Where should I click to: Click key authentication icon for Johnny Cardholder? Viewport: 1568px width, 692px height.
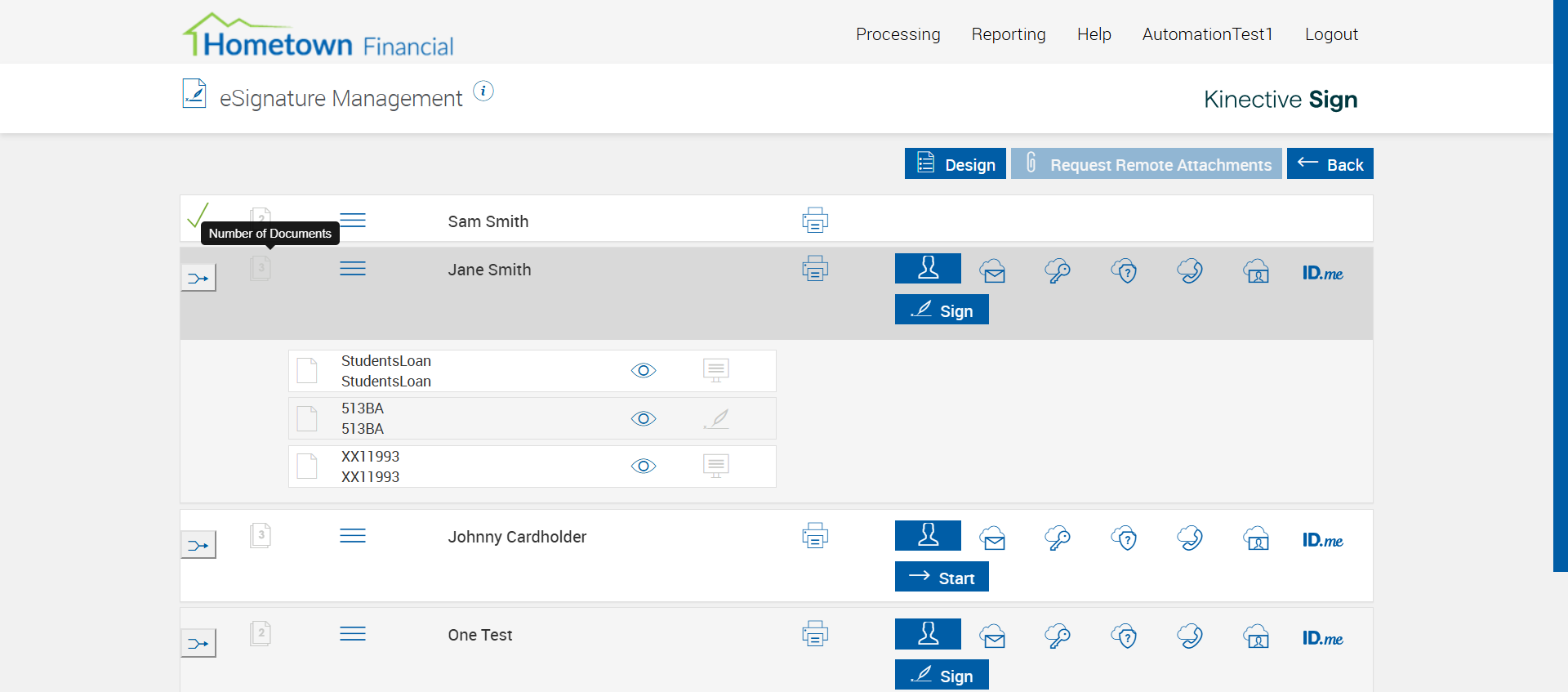[x=1058, y=538]
